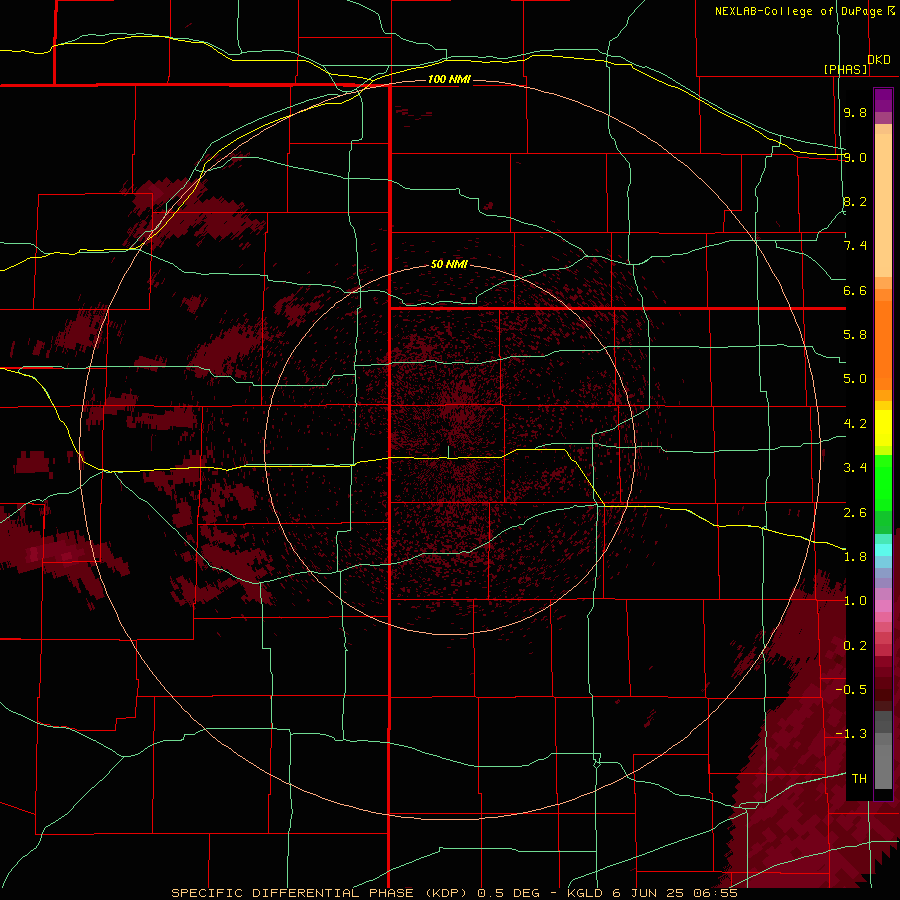This screenshot has height=900, width=900.
Task: Select the 1.0 value on the color scale
Action: 855,601
